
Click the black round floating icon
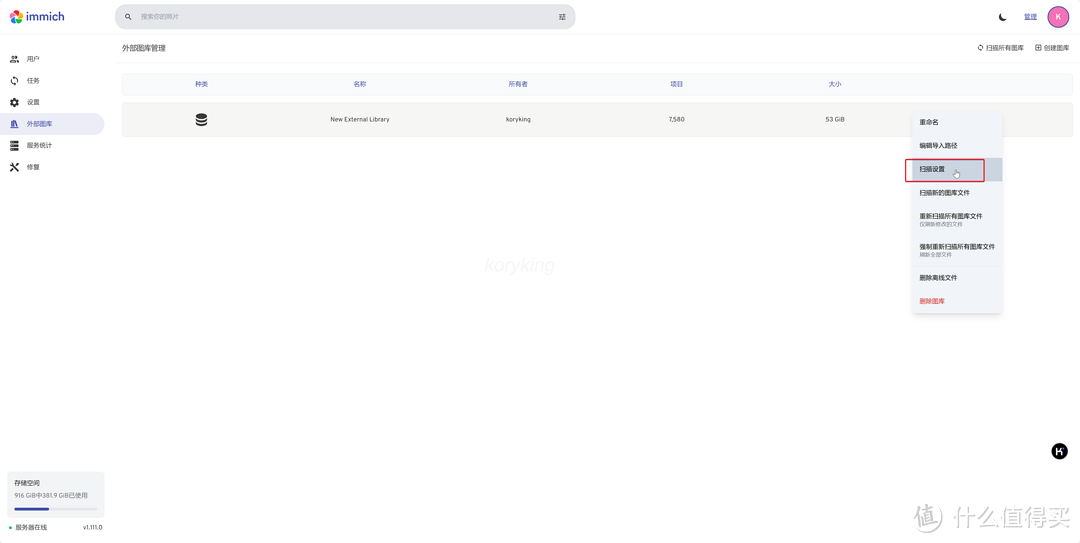(x=1059, y=451)
